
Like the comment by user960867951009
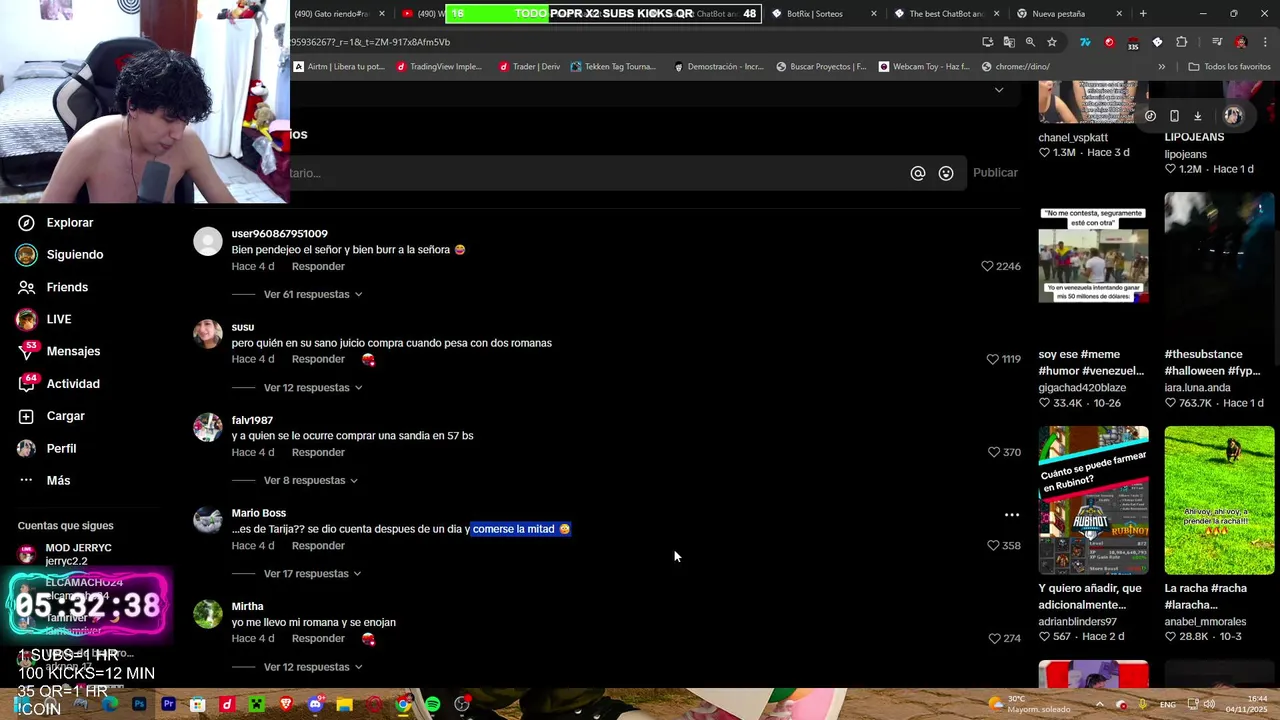[987, 266]
